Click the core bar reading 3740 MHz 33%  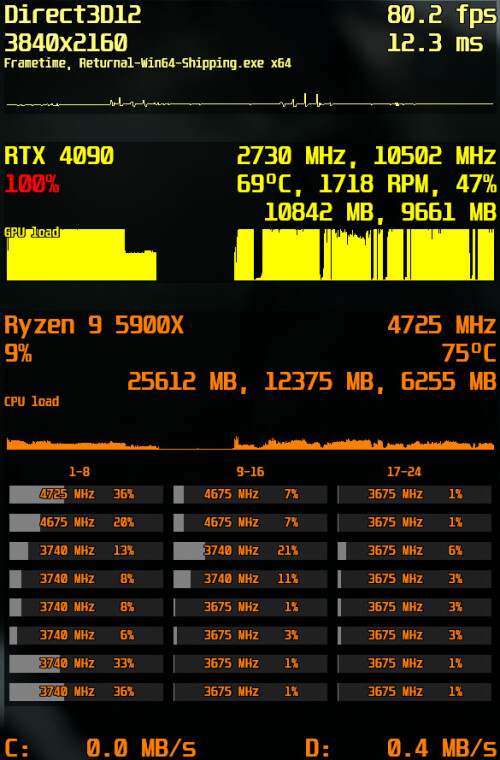(86, 663)
